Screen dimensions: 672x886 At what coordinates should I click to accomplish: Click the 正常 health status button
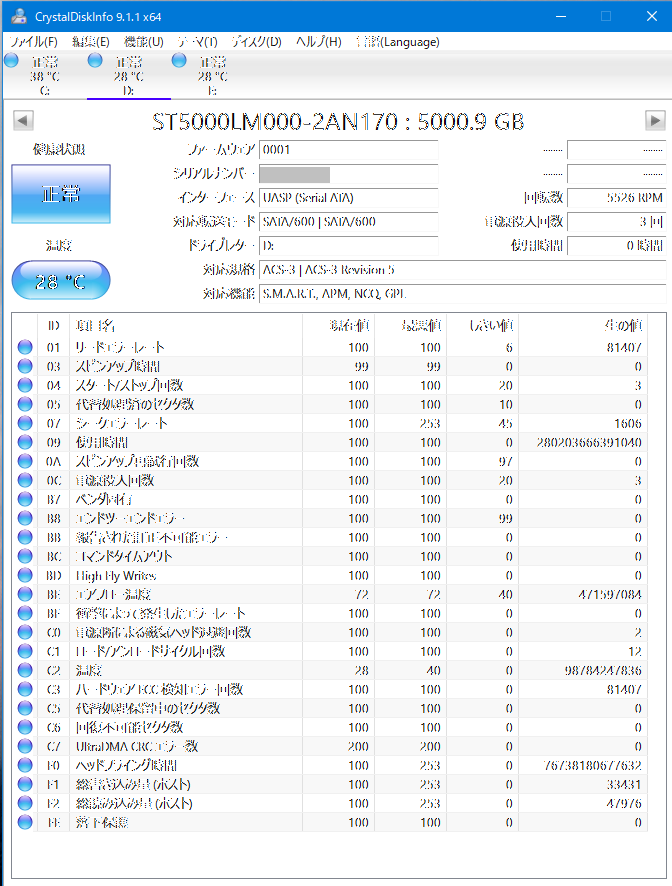point(61,194)
